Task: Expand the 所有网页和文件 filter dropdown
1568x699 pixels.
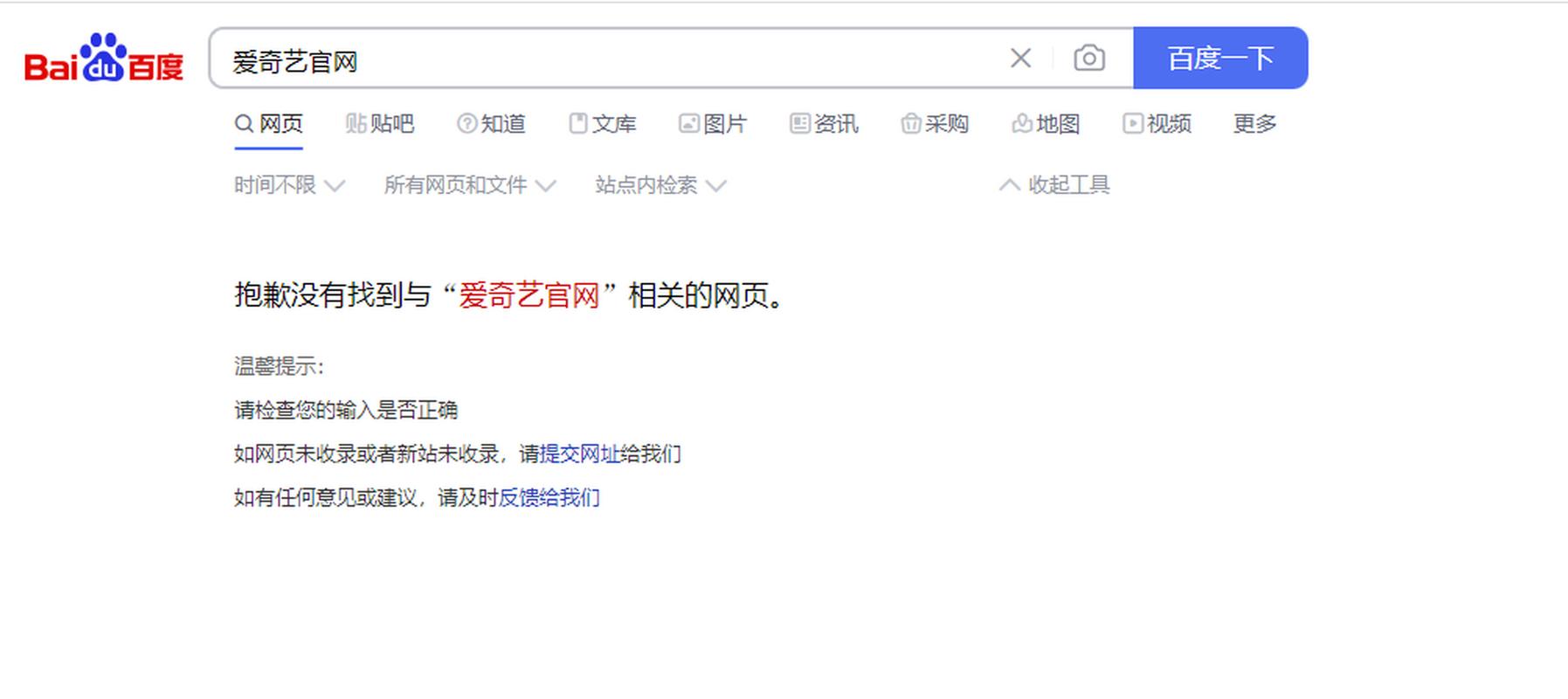Action: [x=470, y=185]
